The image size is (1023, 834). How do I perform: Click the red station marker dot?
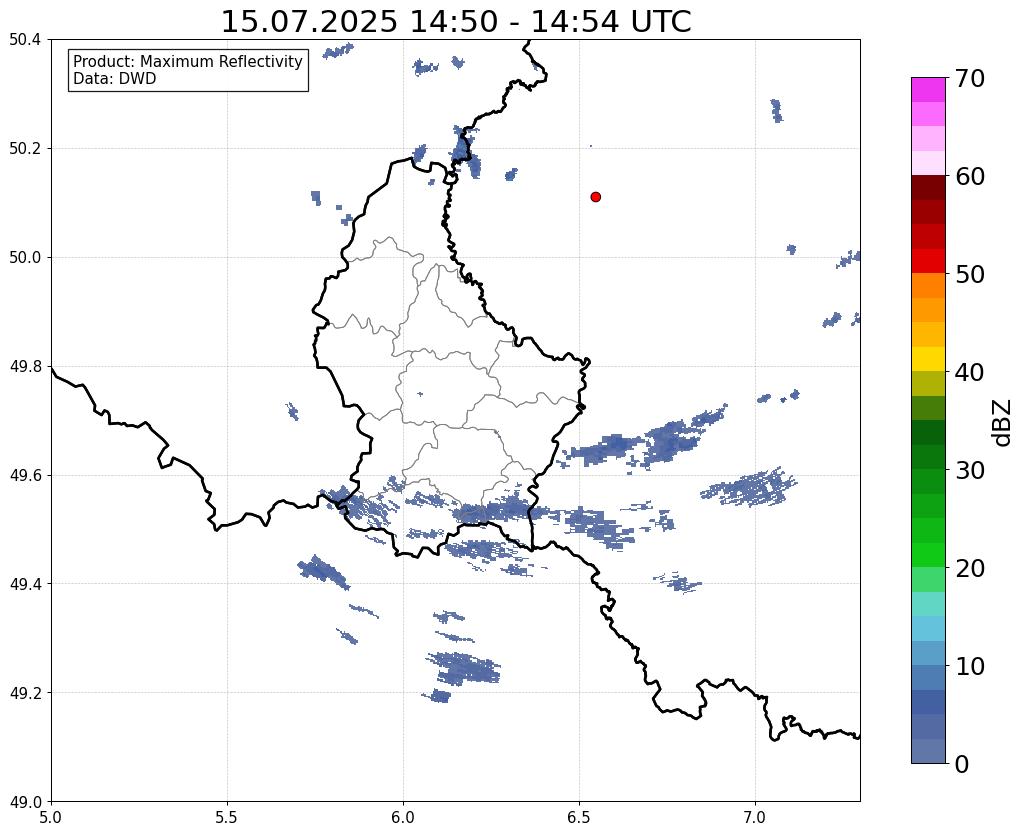pos(595,197)
